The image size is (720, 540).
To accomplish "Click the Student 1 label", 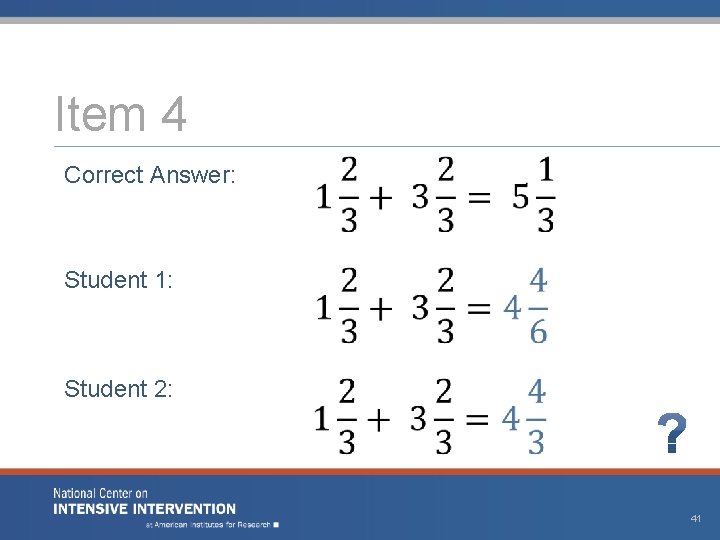I will coord(118,280).
